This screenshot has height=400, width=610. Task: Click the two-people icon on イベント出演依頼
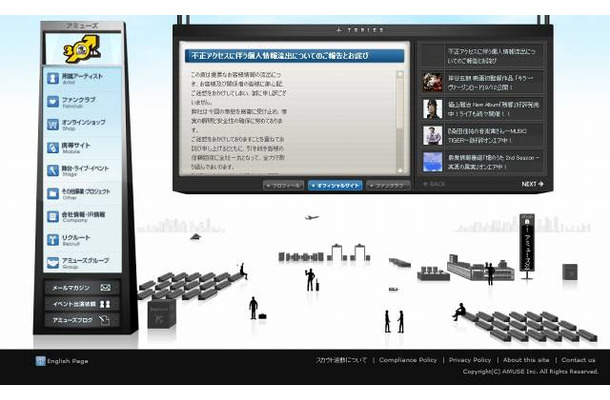(105, 304)
